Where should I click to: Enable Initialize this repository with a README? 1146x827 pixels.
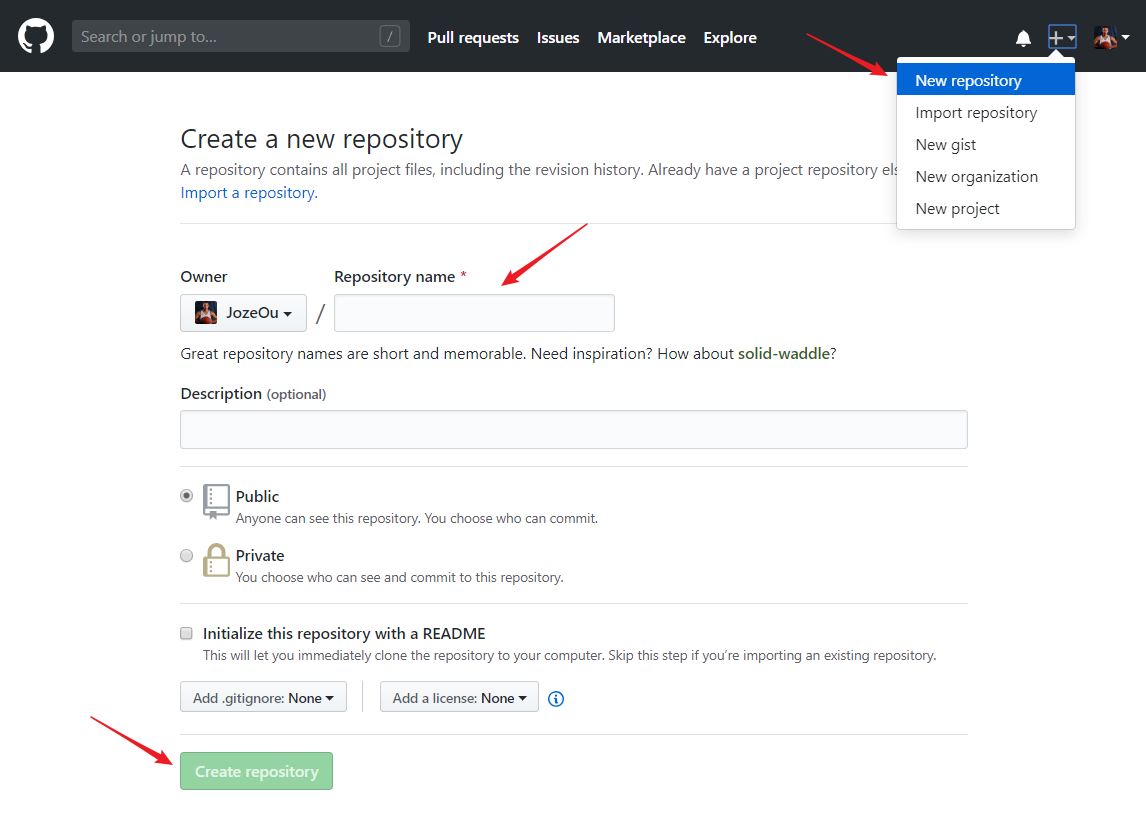point(186,633)
